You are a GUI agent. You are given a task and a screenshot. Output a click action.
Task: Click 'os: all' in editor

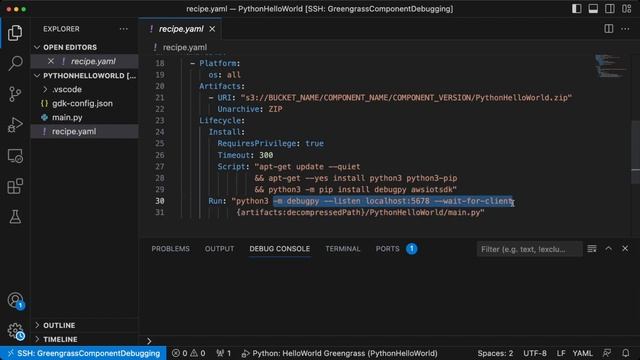(x=224, y=75)
